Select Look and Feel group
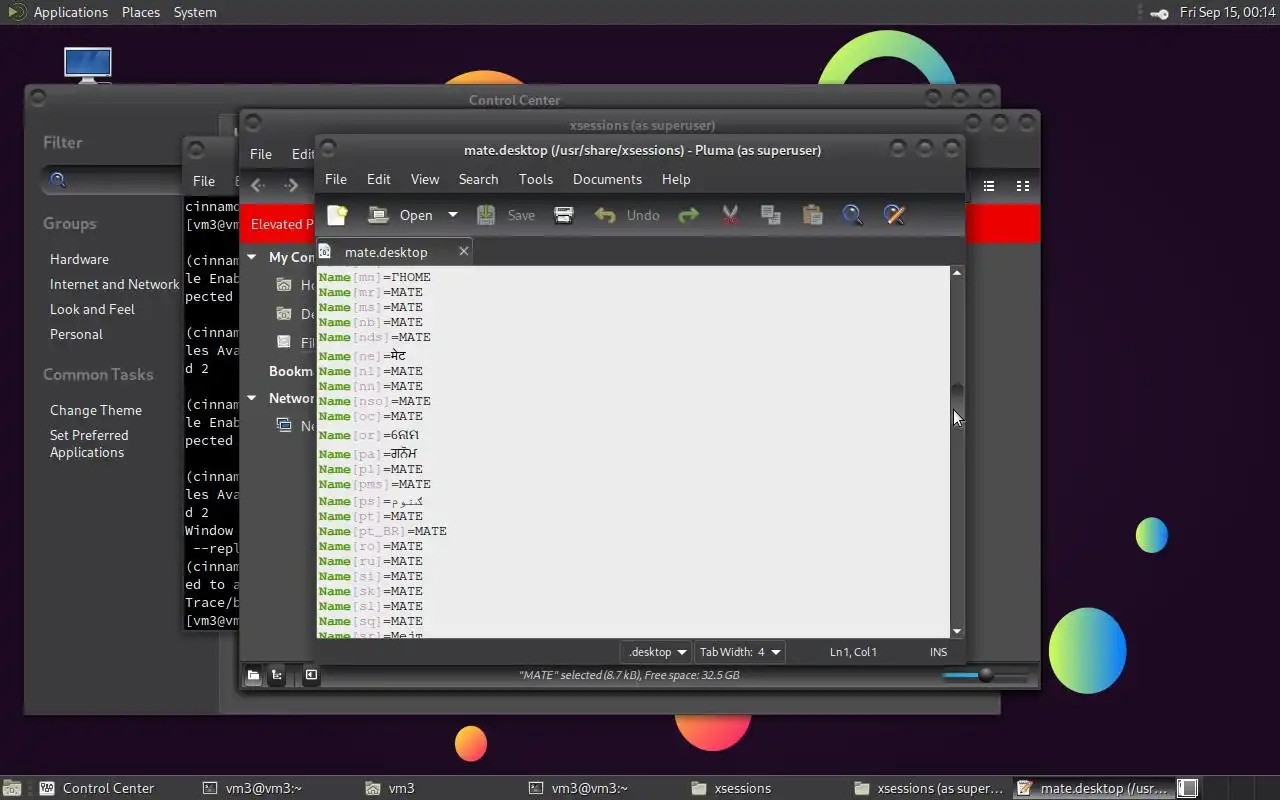 [92, 309]
